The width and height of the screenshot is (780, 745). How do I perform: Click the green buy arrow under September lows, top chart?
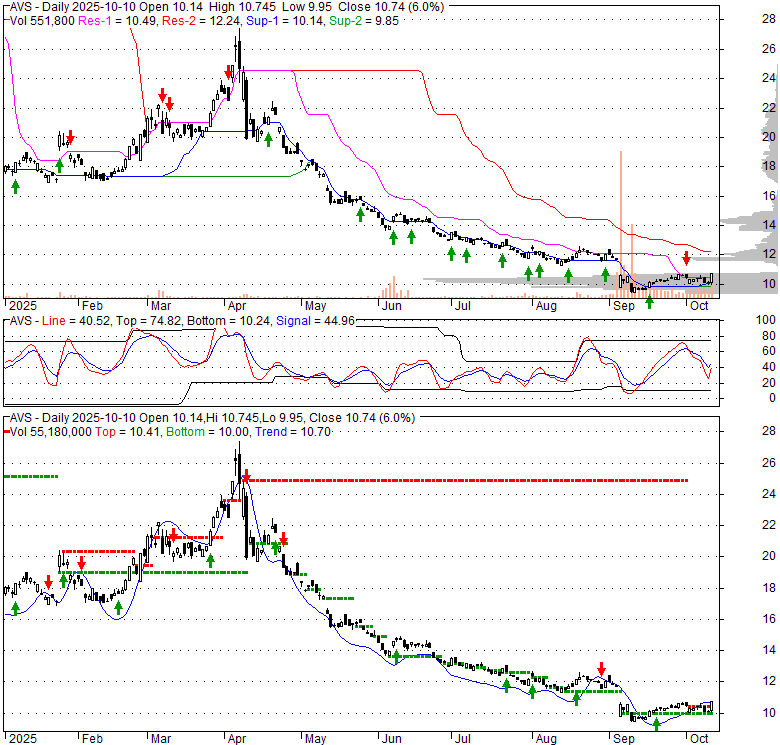649,301
